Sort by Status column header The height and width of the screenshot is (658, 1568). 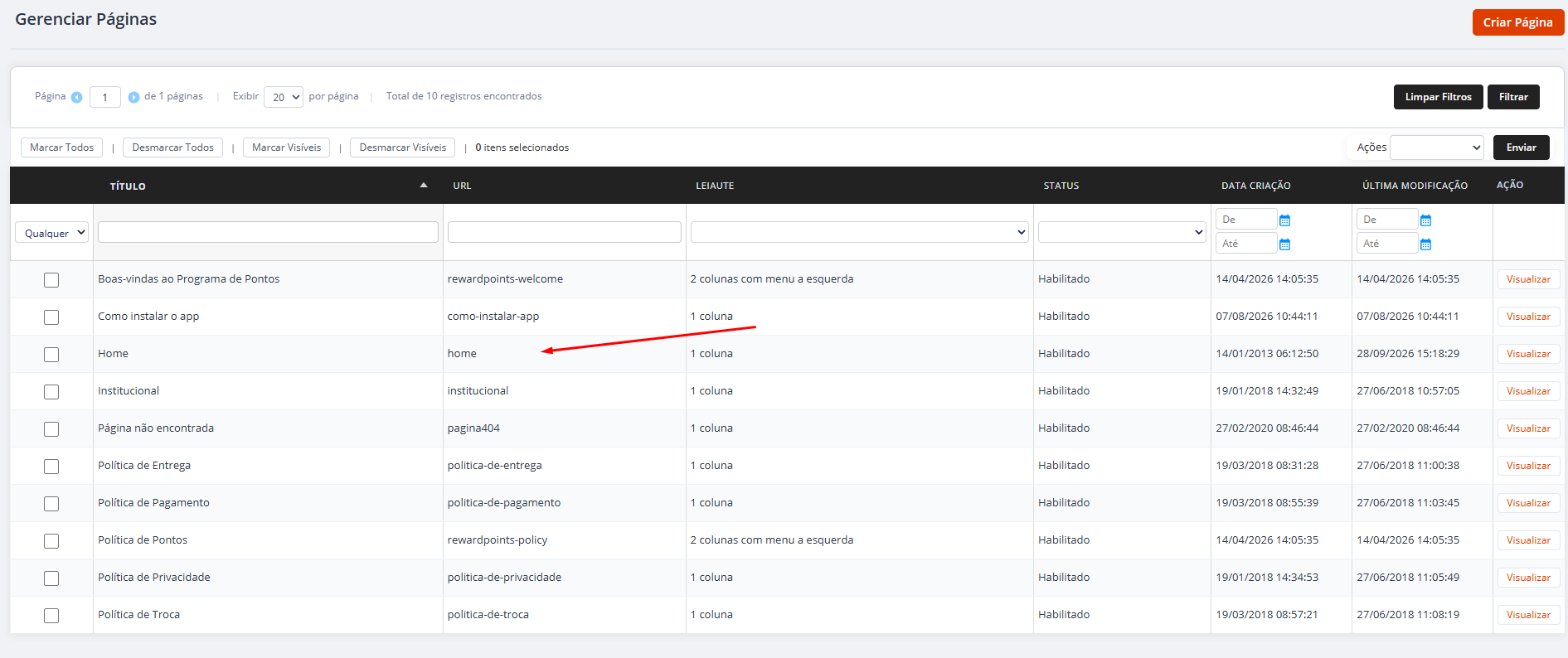tap(1061, 186)
